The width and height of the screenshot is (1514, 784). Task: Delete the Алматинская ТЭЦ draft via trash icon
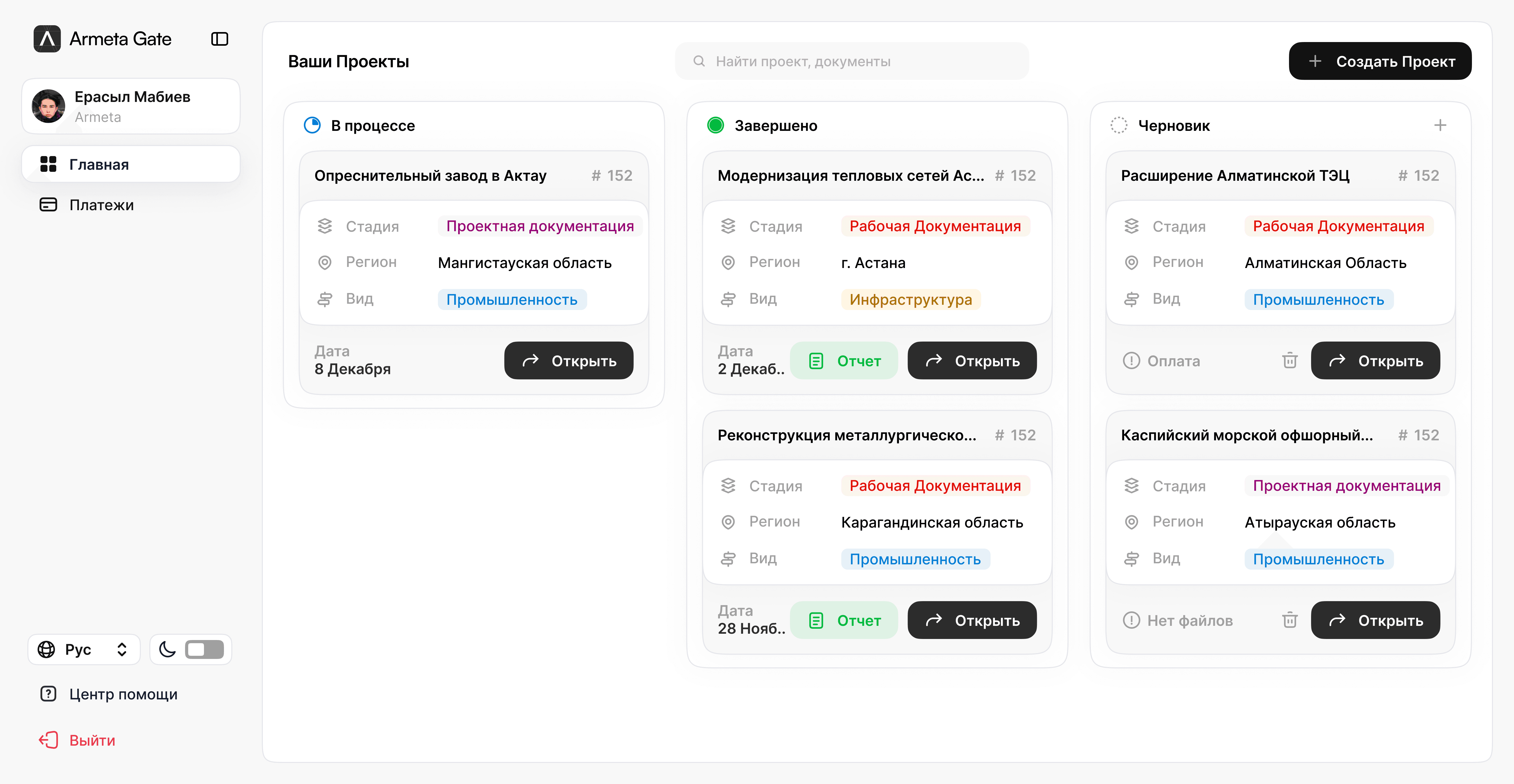(x=1290, y=360)
